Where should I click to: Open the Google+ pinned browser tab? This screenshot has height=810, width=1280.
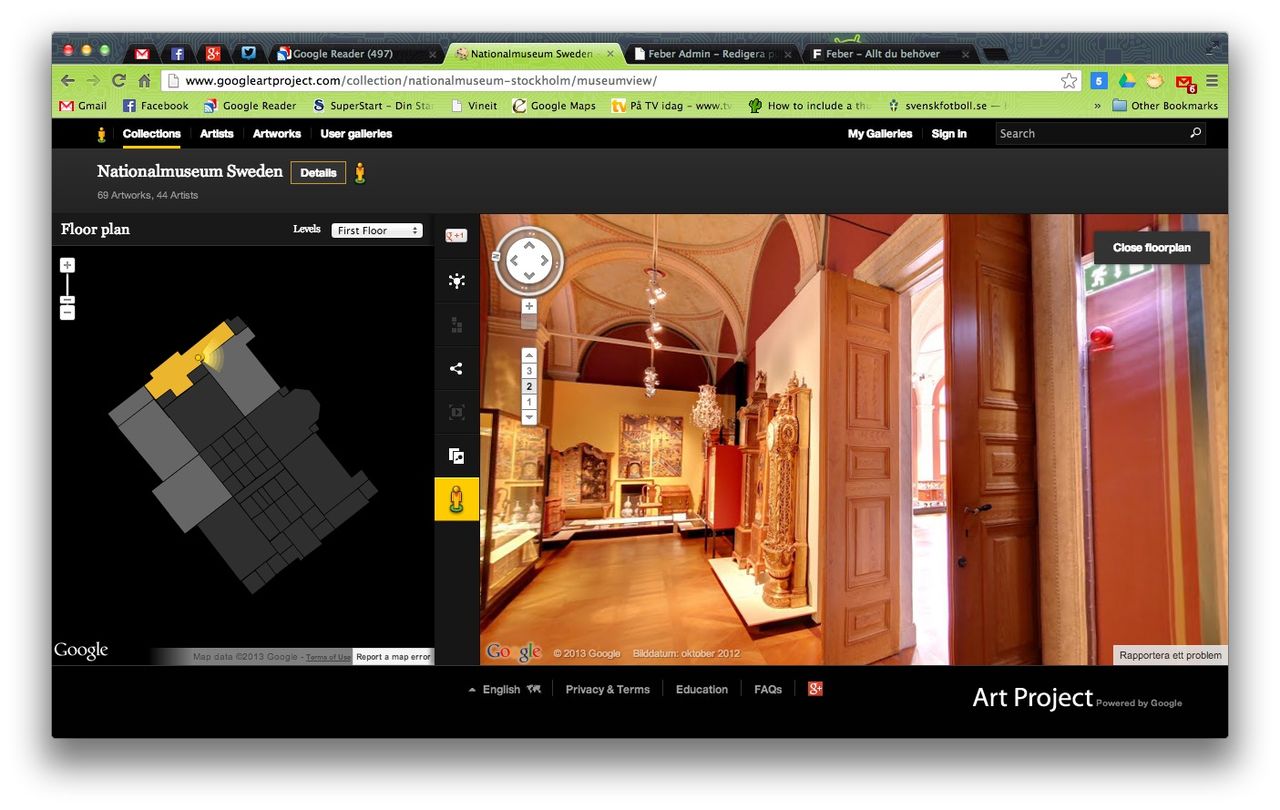point(213,54)
